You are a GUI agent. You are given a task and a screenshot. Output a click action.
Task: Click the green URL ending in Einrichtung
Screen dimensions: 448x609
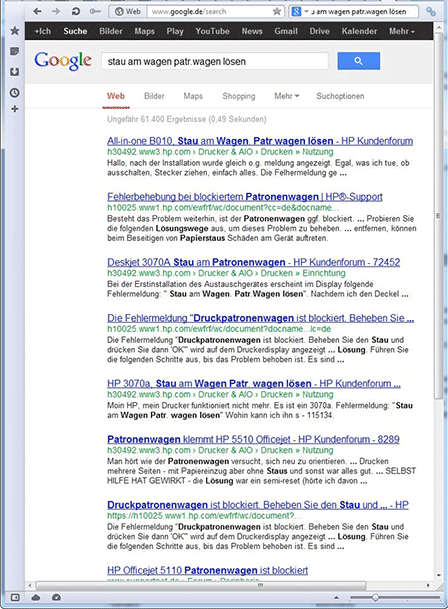pos(226,273)
